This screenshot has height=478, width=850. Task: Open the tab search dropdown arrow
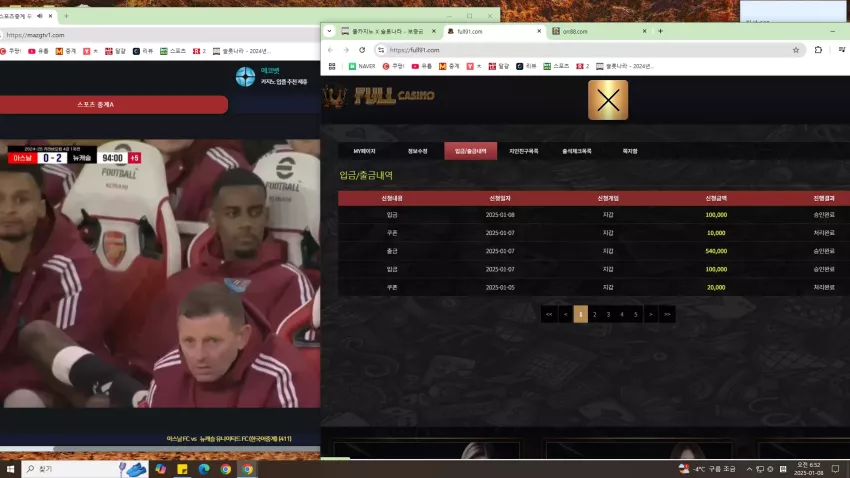pyautogui.click(x=329, y=31)
